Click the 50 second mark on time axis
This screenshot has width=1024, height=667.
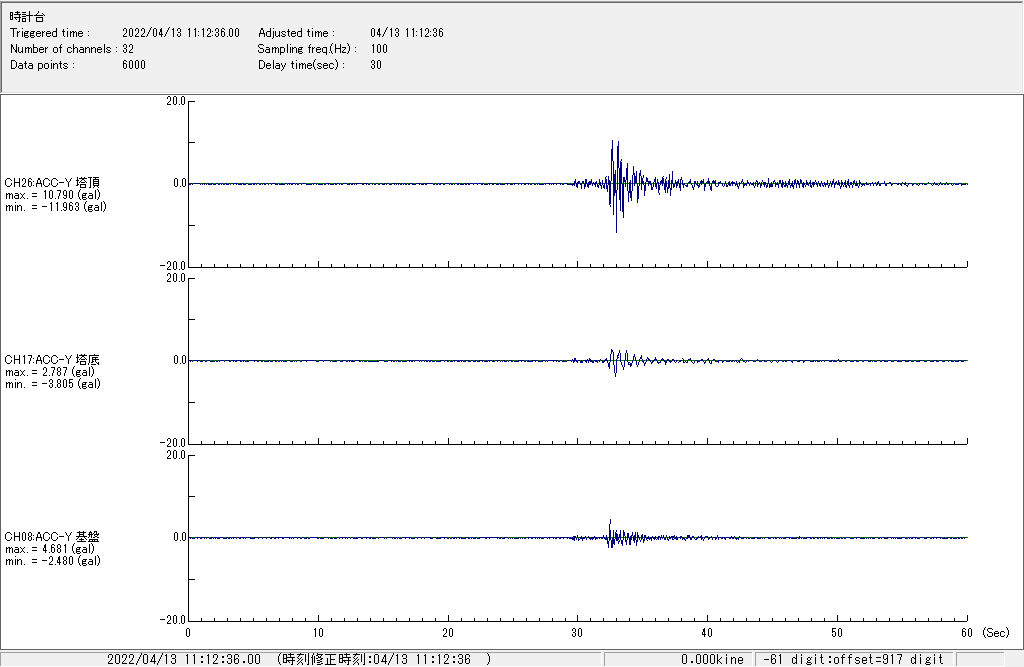[837, 633]
